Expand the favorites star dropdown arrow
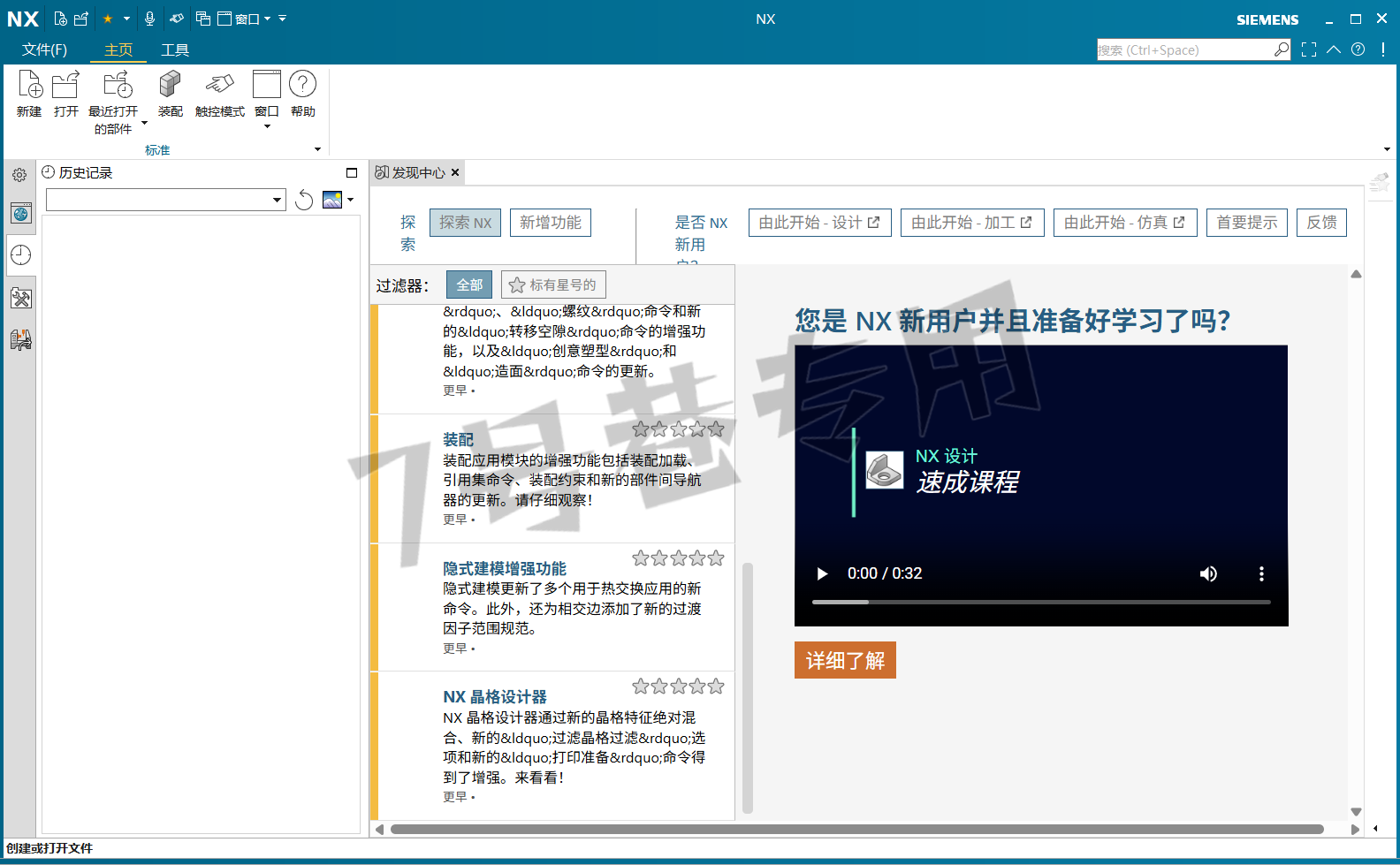Viewport: 1400px width, 865px height. click(x=126, y=19)
